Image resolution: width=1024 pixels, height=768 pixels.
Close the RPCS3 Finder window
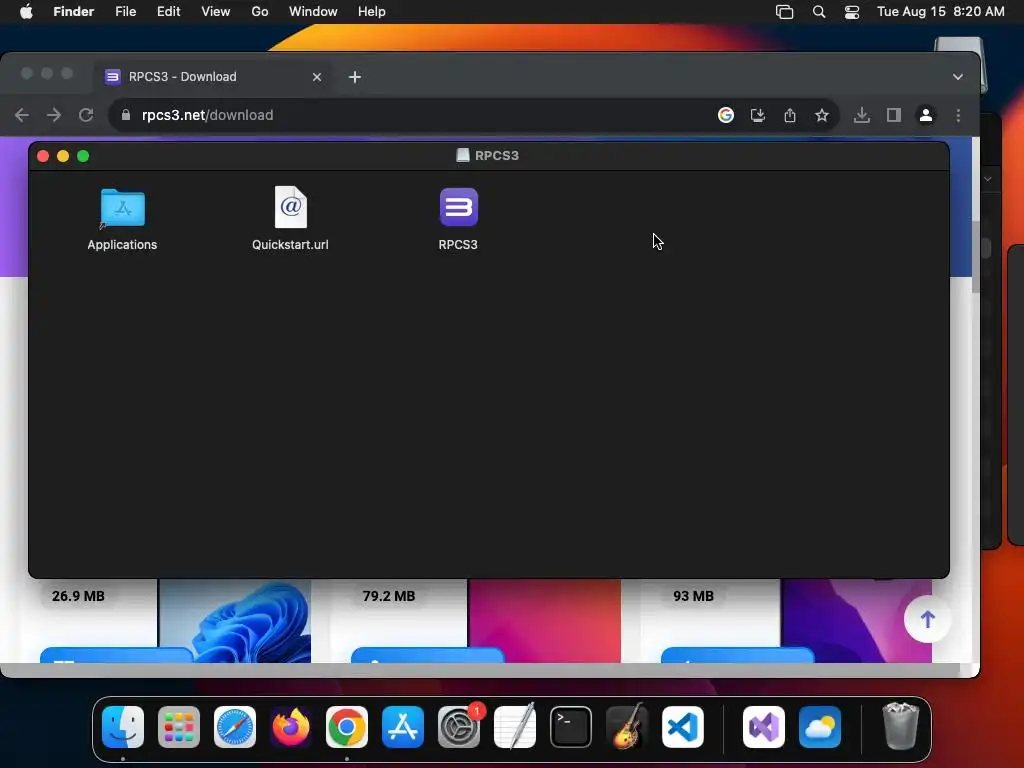43,156
